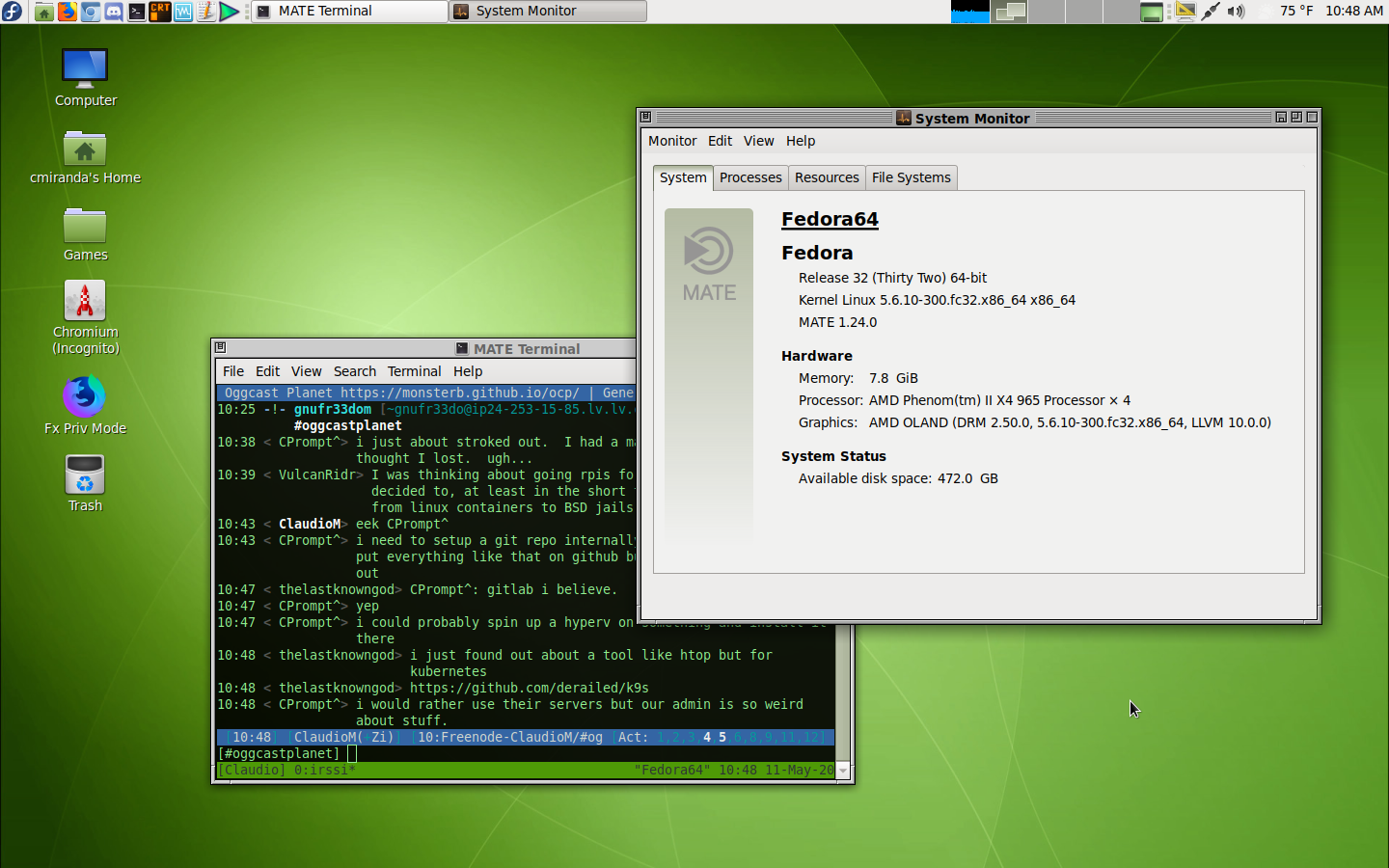Open cmiranda's Home desktop folder
1389x868 pixels.
[85, 156]
